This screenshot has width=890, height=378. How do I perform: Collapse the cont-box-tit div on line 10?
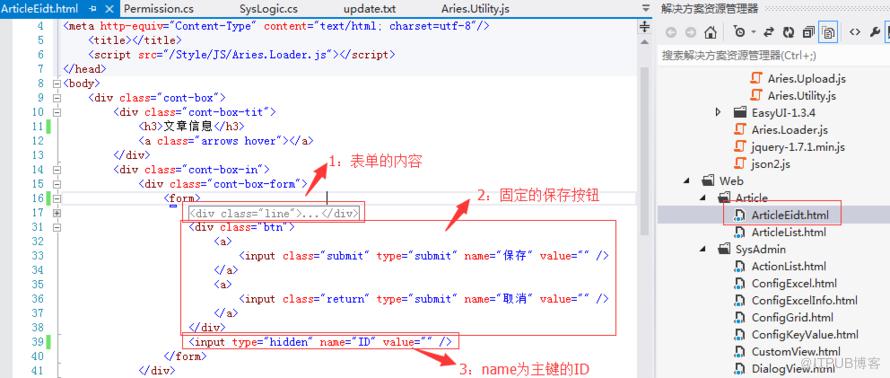click(56, 112)
